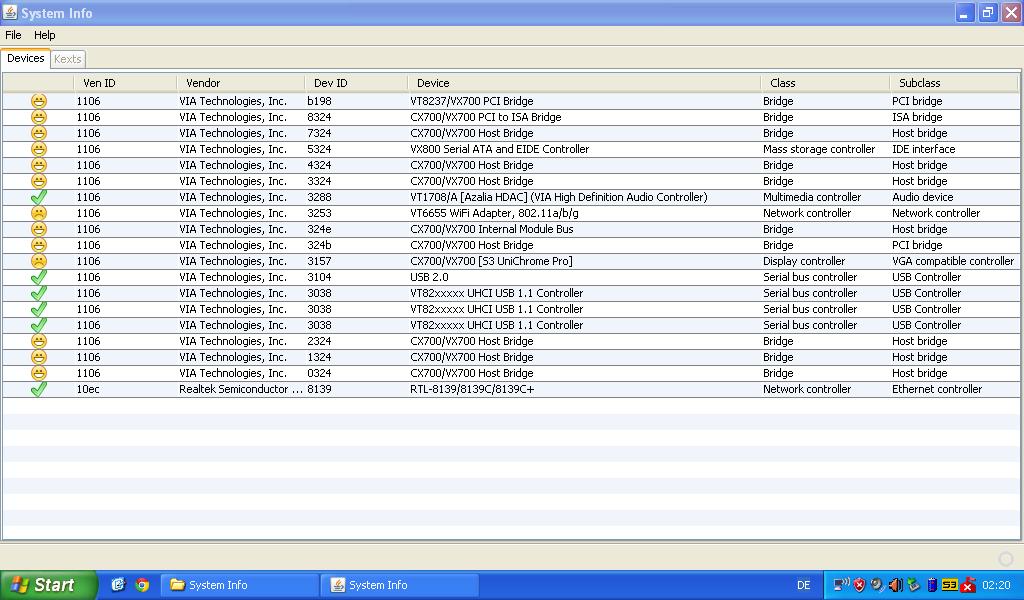Click the status icon of Dev ID 4324 row
The image size is (1024, 600).
pos(39,165)
